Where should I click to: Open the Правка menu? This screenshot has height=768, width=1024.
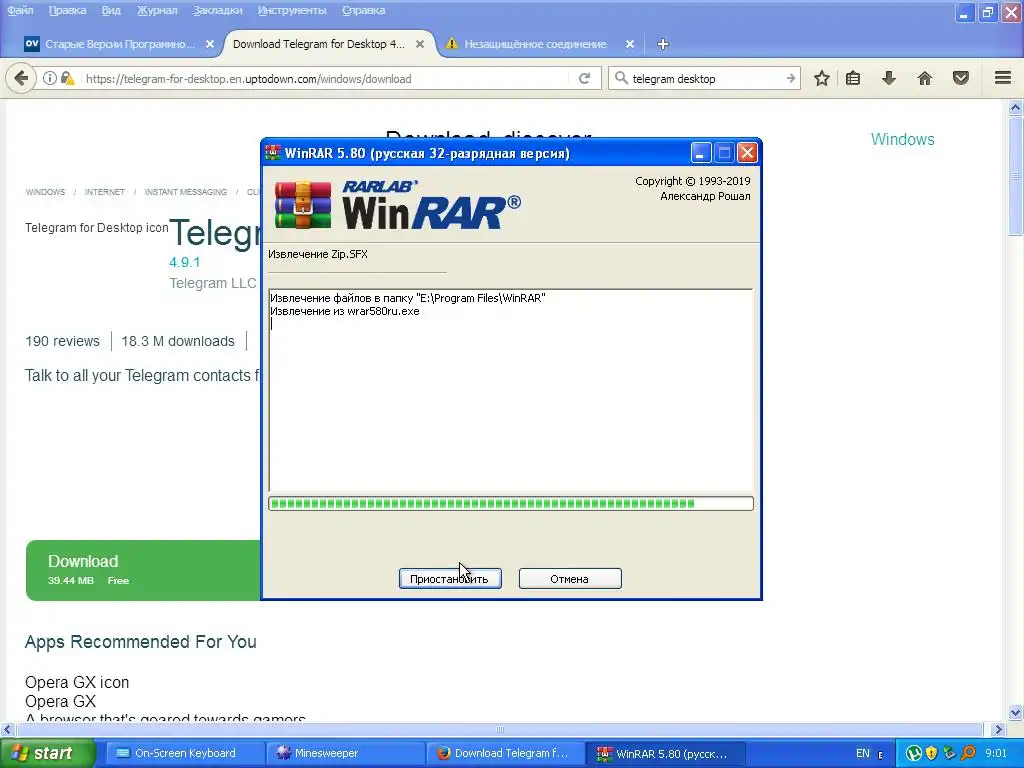[x=67, y=10]
